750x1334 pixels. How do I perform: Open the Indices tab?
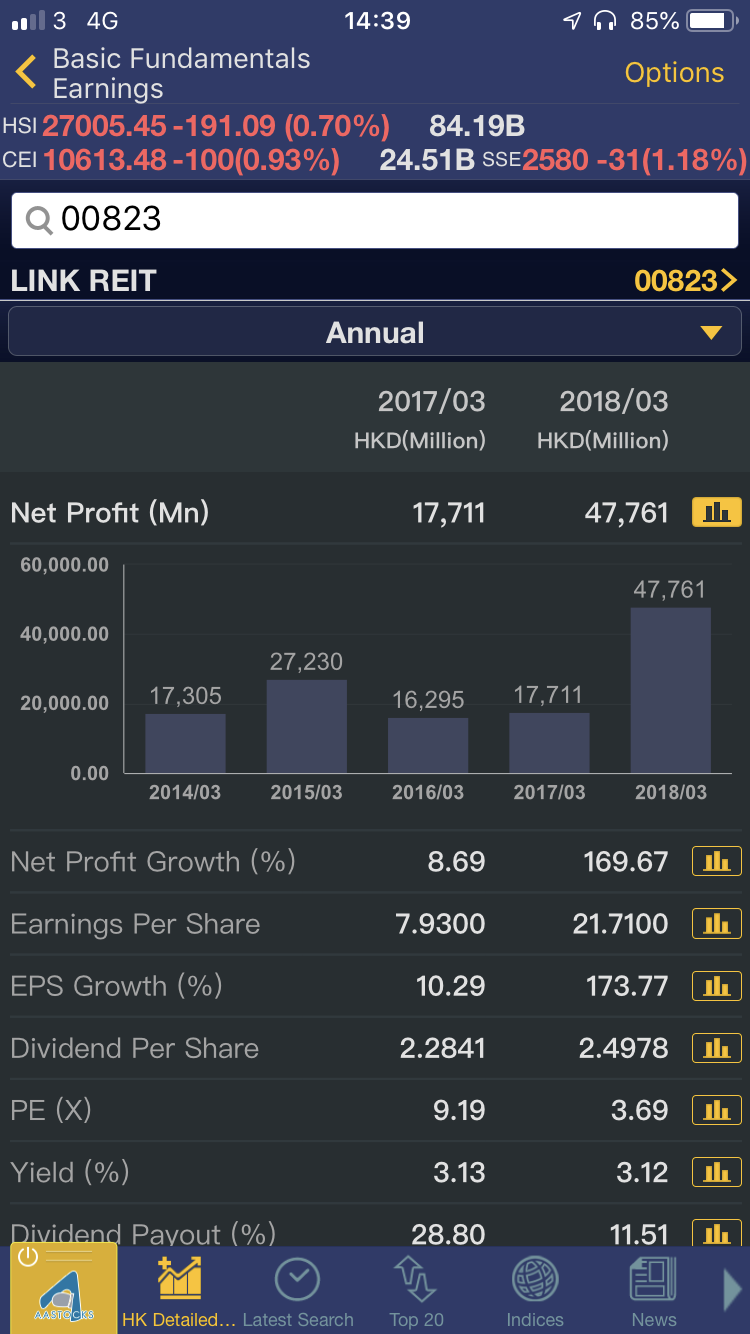point(535,1292)
